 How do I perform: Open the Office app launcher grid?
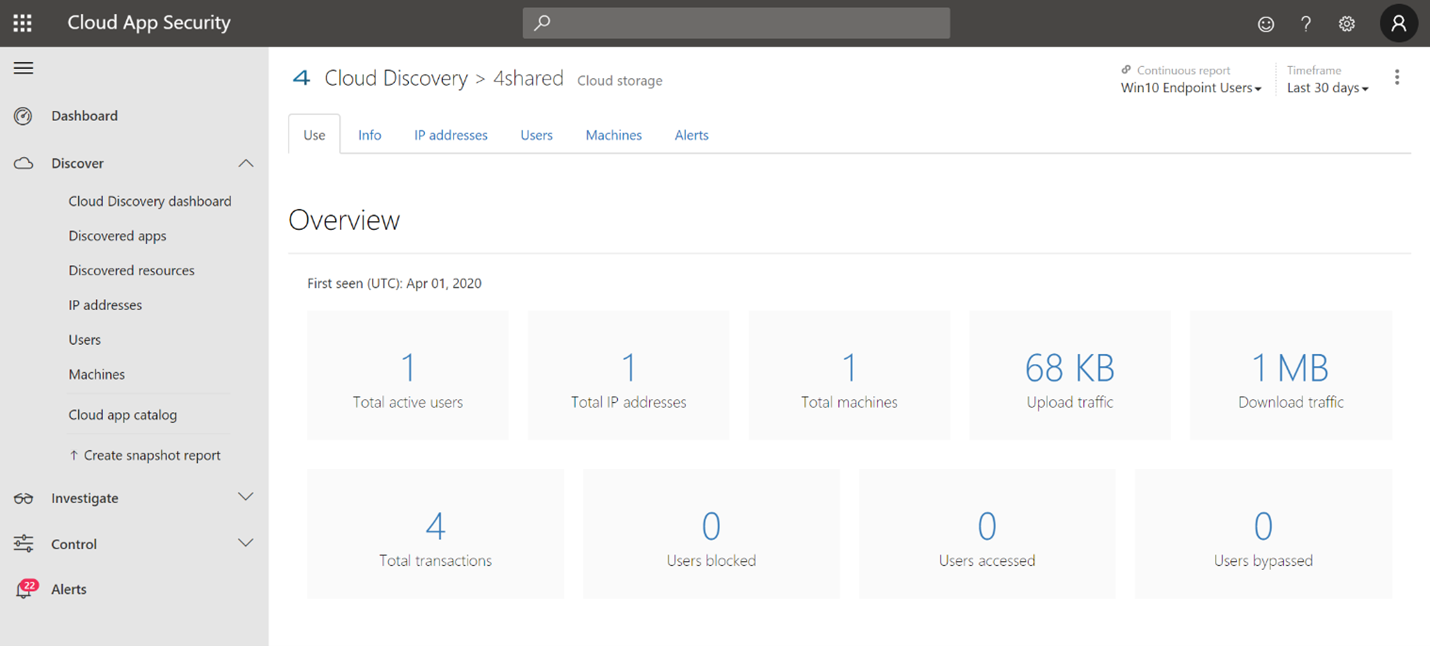[x=22, y=23]
